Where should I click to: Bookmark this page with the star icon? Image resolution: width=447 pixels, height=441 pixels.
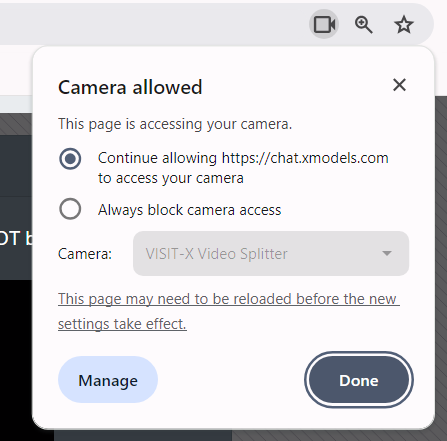[x=404, y=24]
